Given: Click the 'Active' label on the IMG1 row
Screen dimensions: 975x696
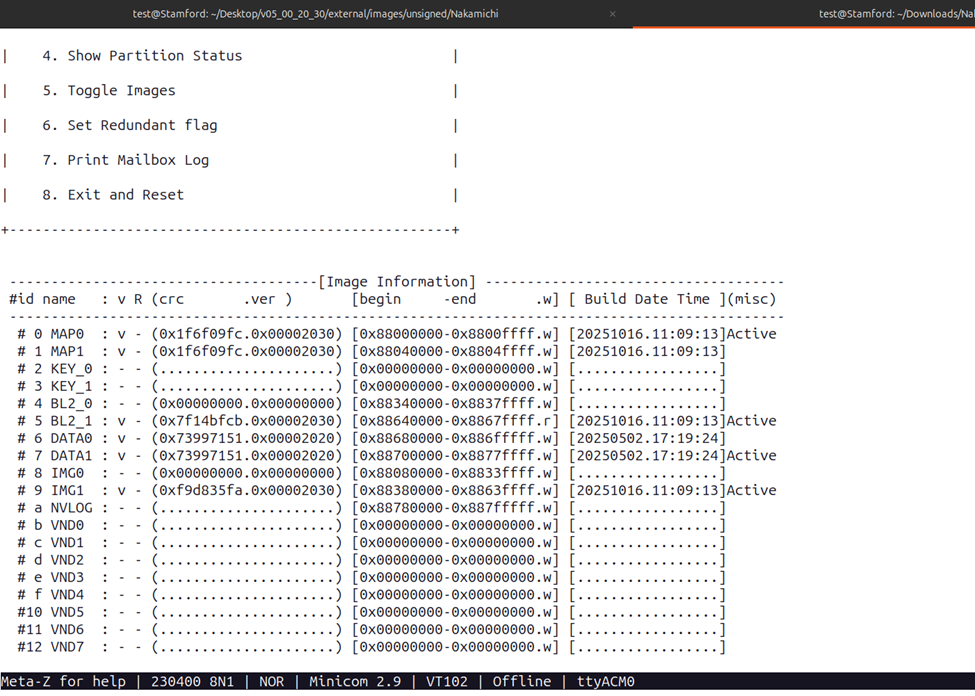Looking at the screenshot, I should point(751,491).
